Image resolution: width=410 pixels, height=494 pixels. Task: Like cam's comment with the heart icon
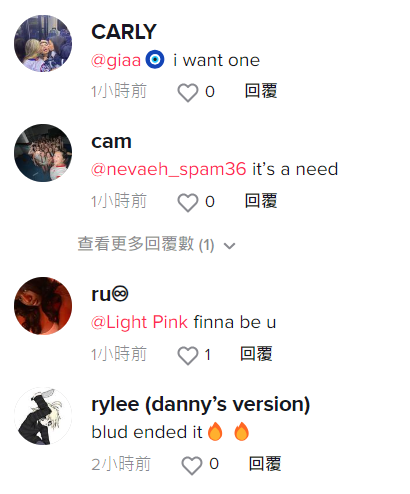click(x=188, y=202)
